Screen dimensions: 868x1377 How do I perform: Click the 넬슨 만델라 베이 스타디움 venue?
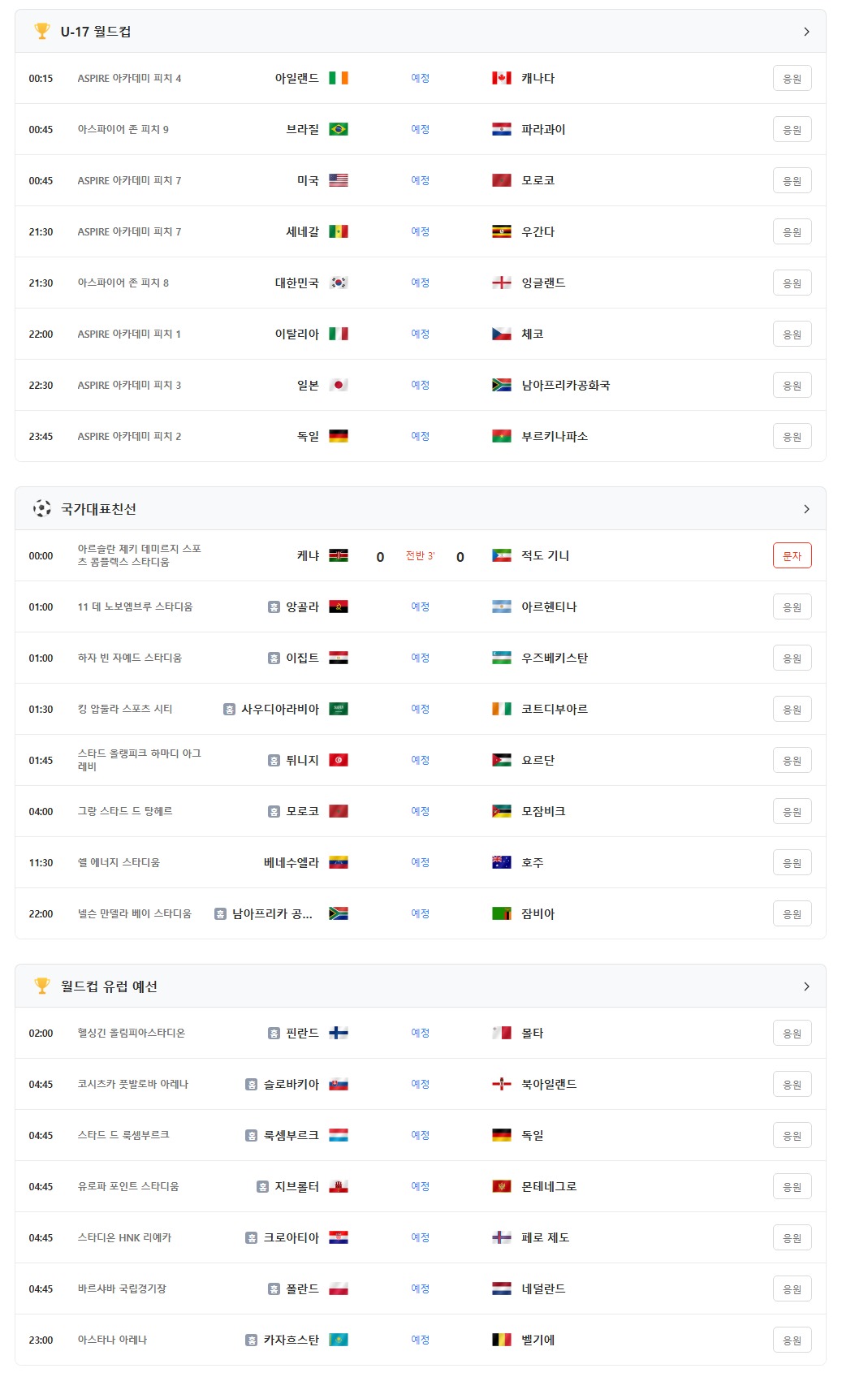coord(135,913)
